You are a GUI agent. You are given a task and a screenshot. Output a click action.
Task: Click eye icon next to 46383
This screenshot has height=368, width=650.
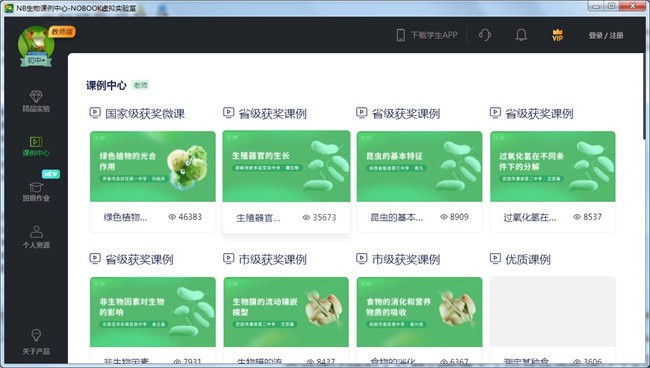click(172, 217)
